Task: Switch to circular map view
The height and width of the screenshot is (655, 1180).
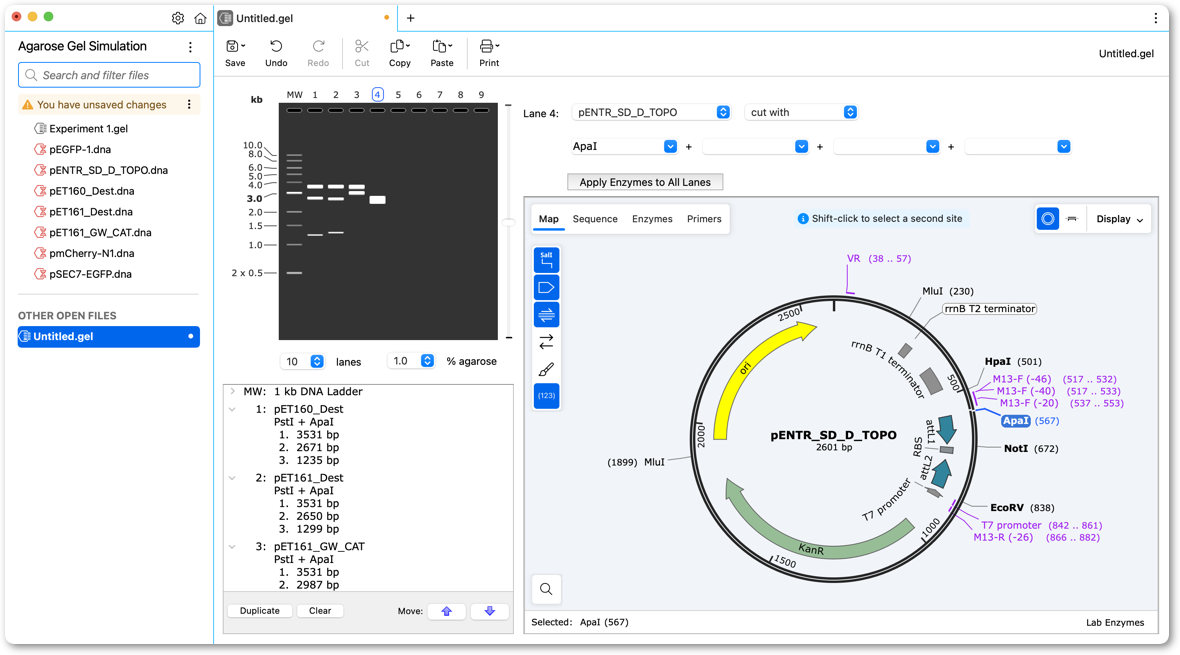Action: (x=1048, y=219)
